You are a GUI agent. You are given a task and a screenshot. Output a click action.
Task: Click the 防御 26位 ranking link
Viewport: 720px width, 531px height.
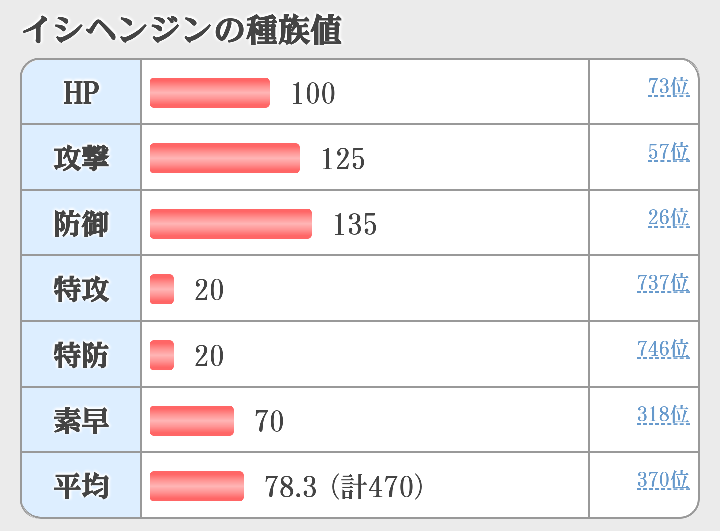coord(668,218)
